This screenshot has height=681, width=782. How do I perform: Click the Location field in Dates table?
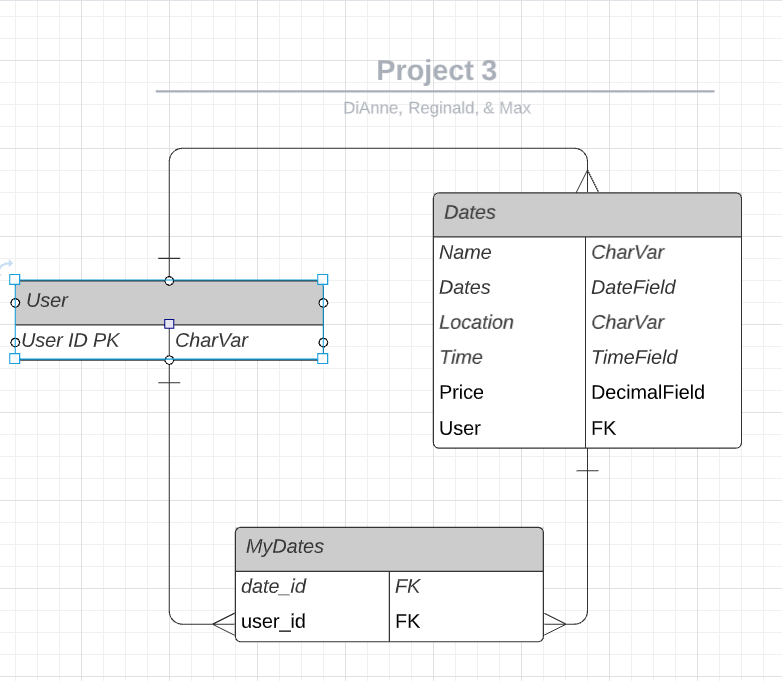point(510,322)
